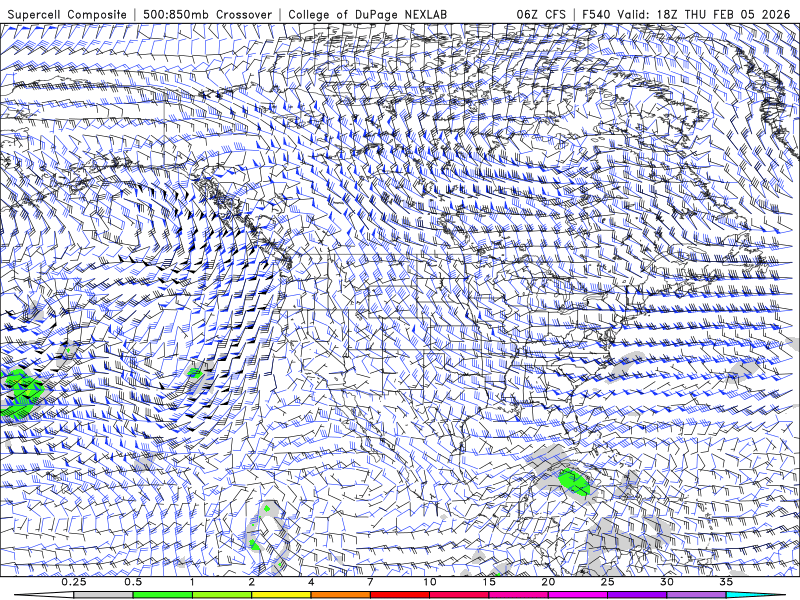Click the 0.5 legend value
The height and width of the screenshot is (600, 800).
pos(133,582)
